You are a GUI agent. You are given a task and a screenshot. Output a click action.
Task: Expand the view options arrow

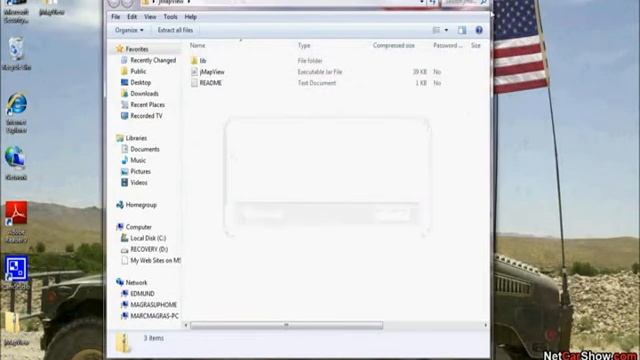point(446,30)
